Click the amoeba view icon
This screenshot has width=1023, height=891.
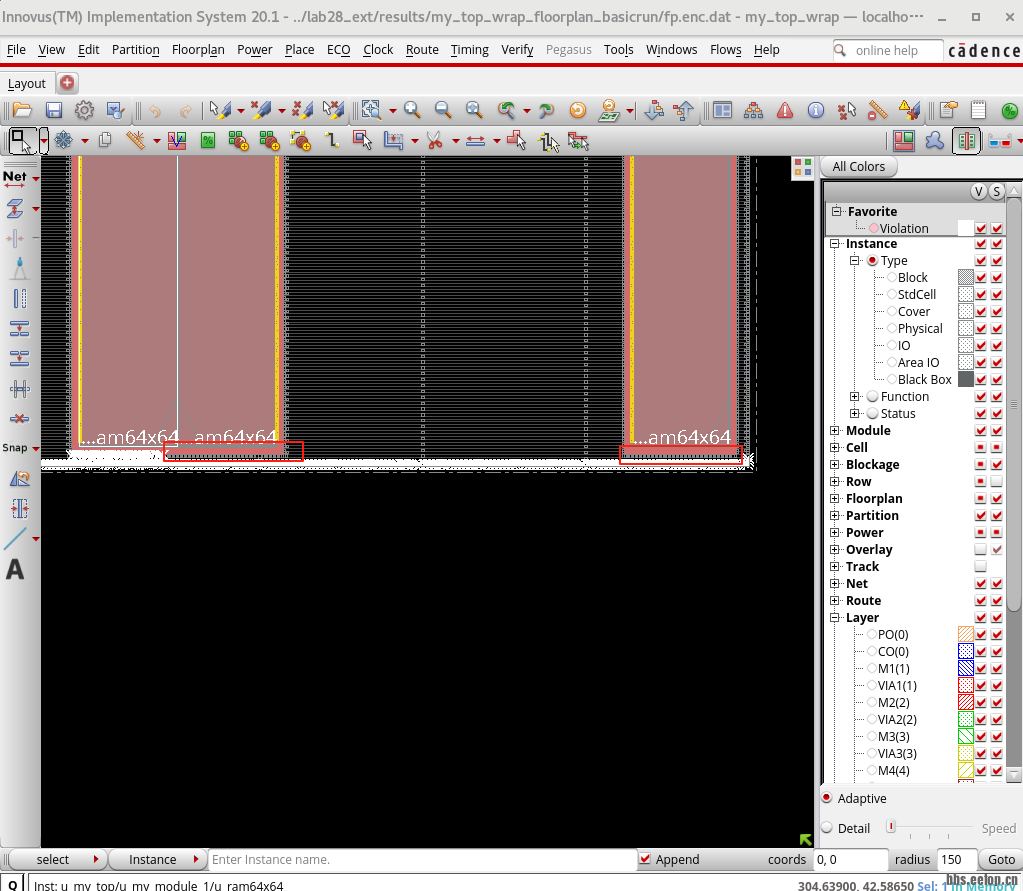[935, 141]
